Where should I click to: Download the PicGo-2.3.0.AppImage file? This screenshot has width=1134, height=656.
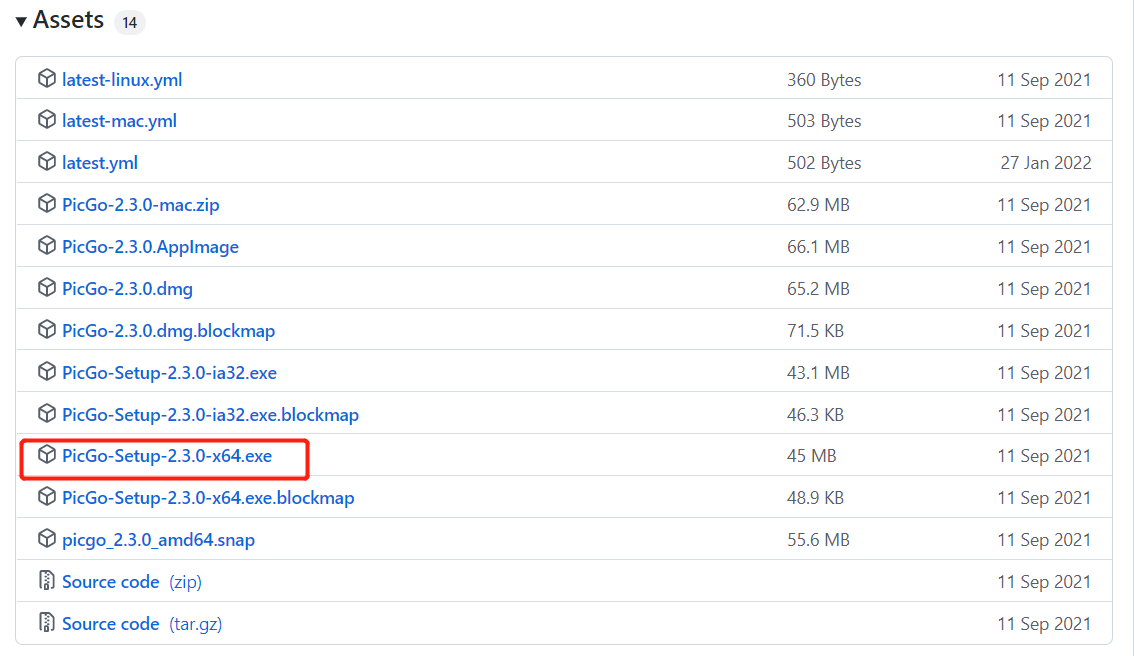pos(150,247)
